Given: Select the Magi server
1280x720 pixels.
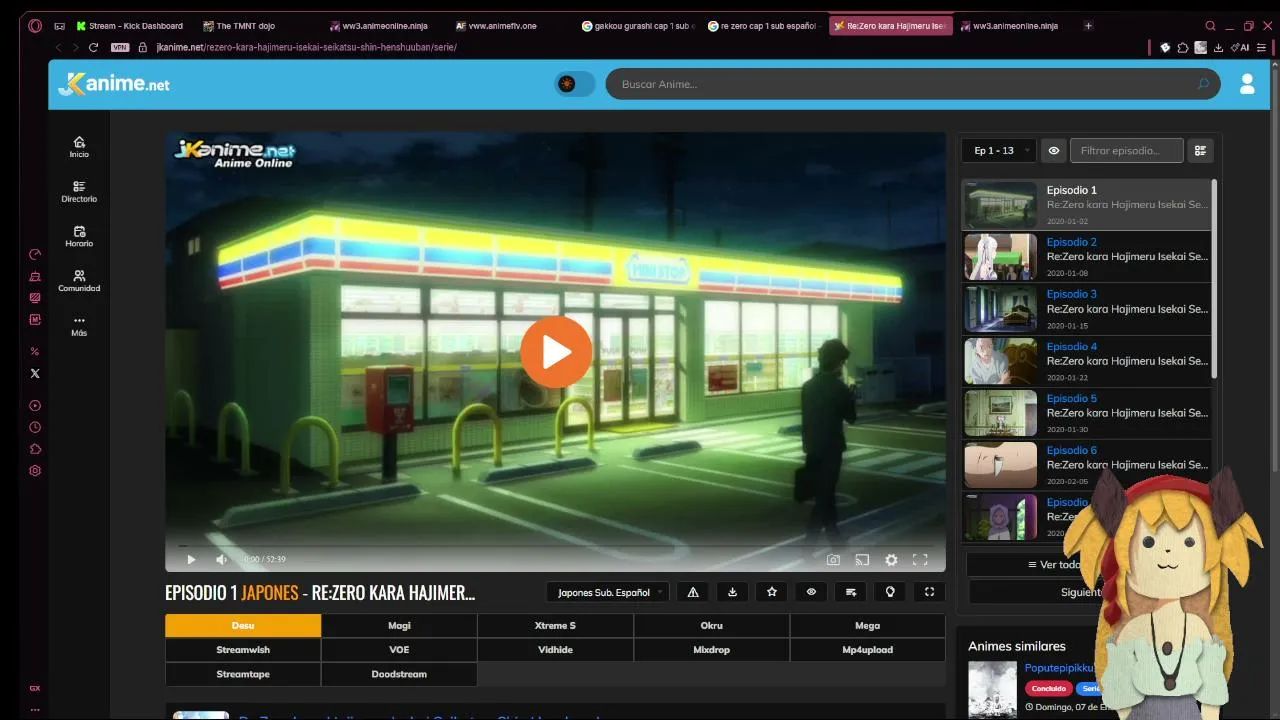Looking at the screenshot, I should pos(399,626).
